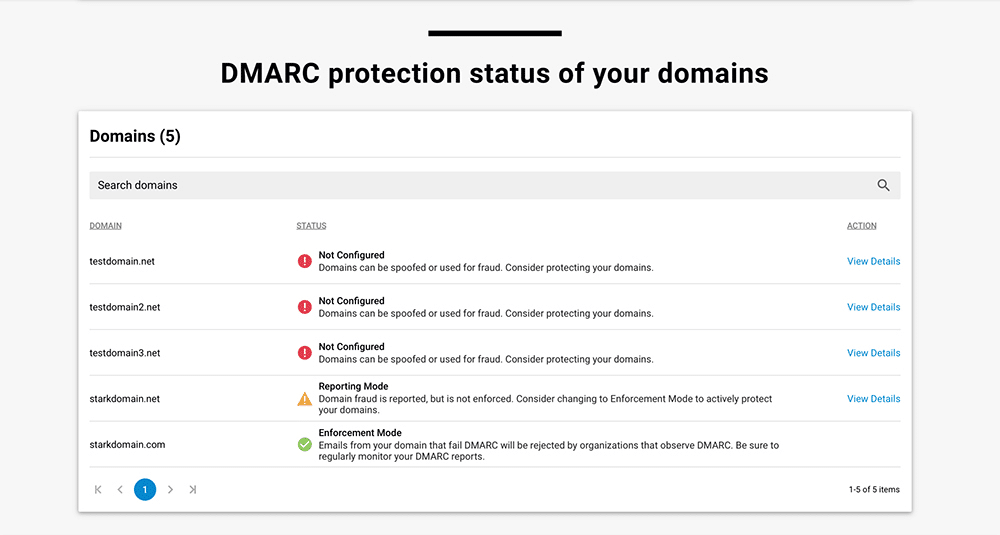The image size is (1000, 535).
Task: Click orange warning icon for starkdomain.net
Action: (305, 399)
